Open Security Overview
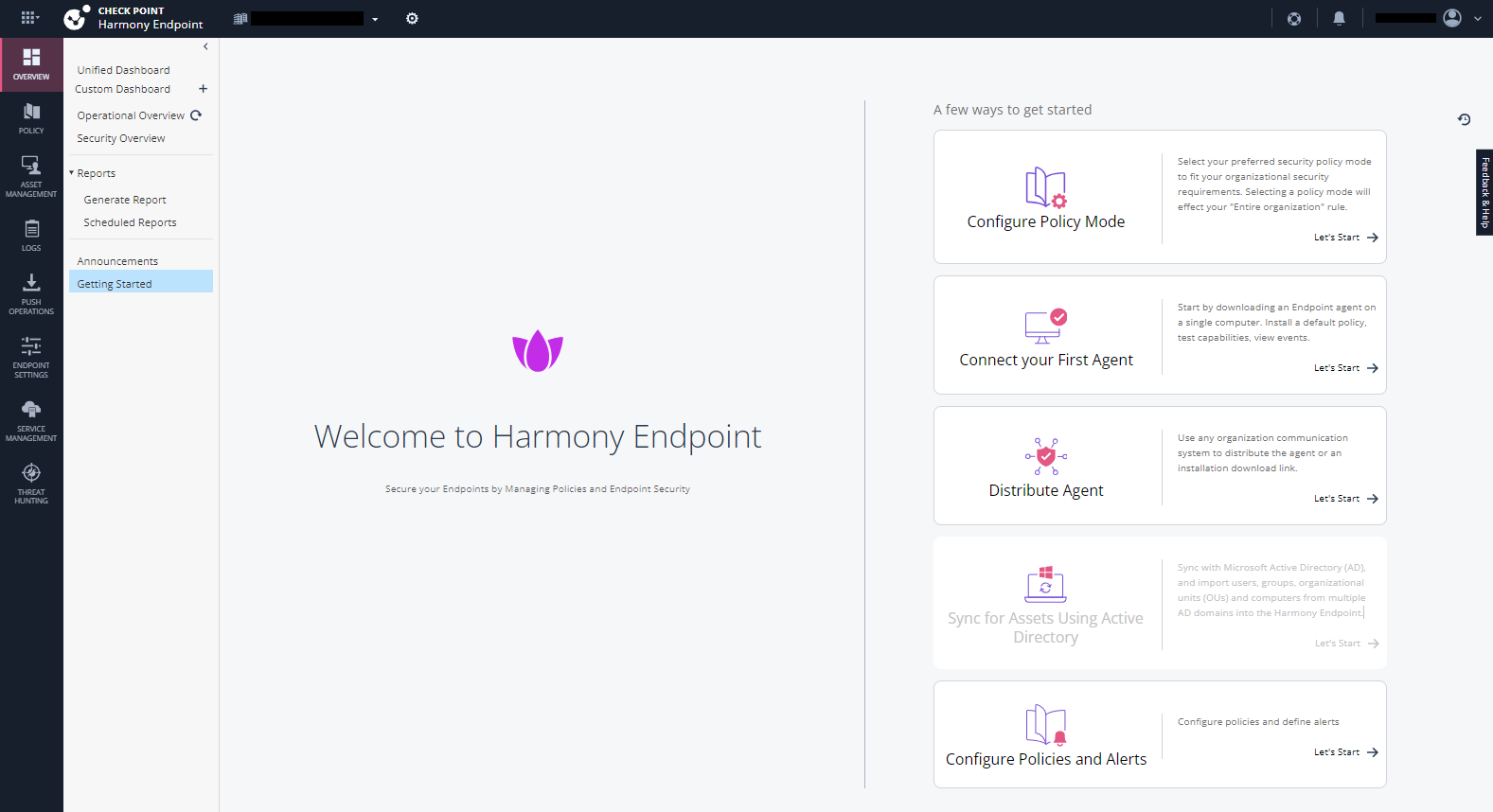Screen dimensions: 1493x812 [121, 138]
